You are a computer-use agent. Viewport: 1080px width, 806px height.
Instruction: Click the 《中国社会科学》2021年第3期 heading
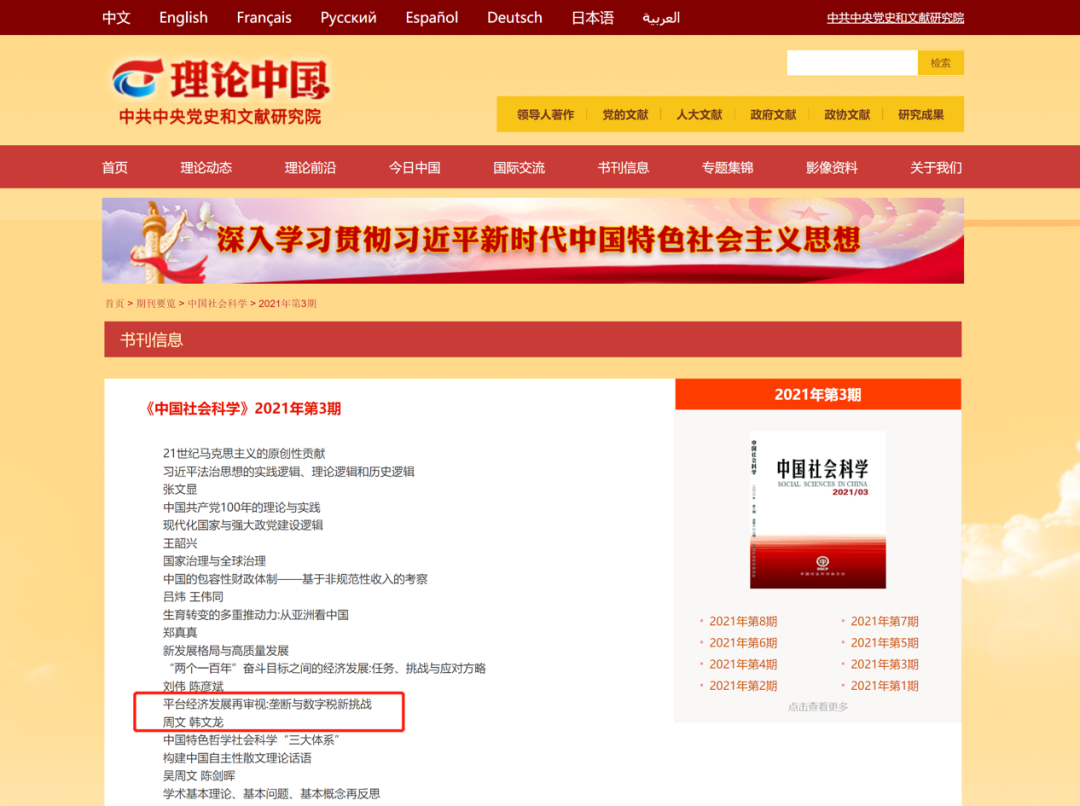[x=242, y=409]
